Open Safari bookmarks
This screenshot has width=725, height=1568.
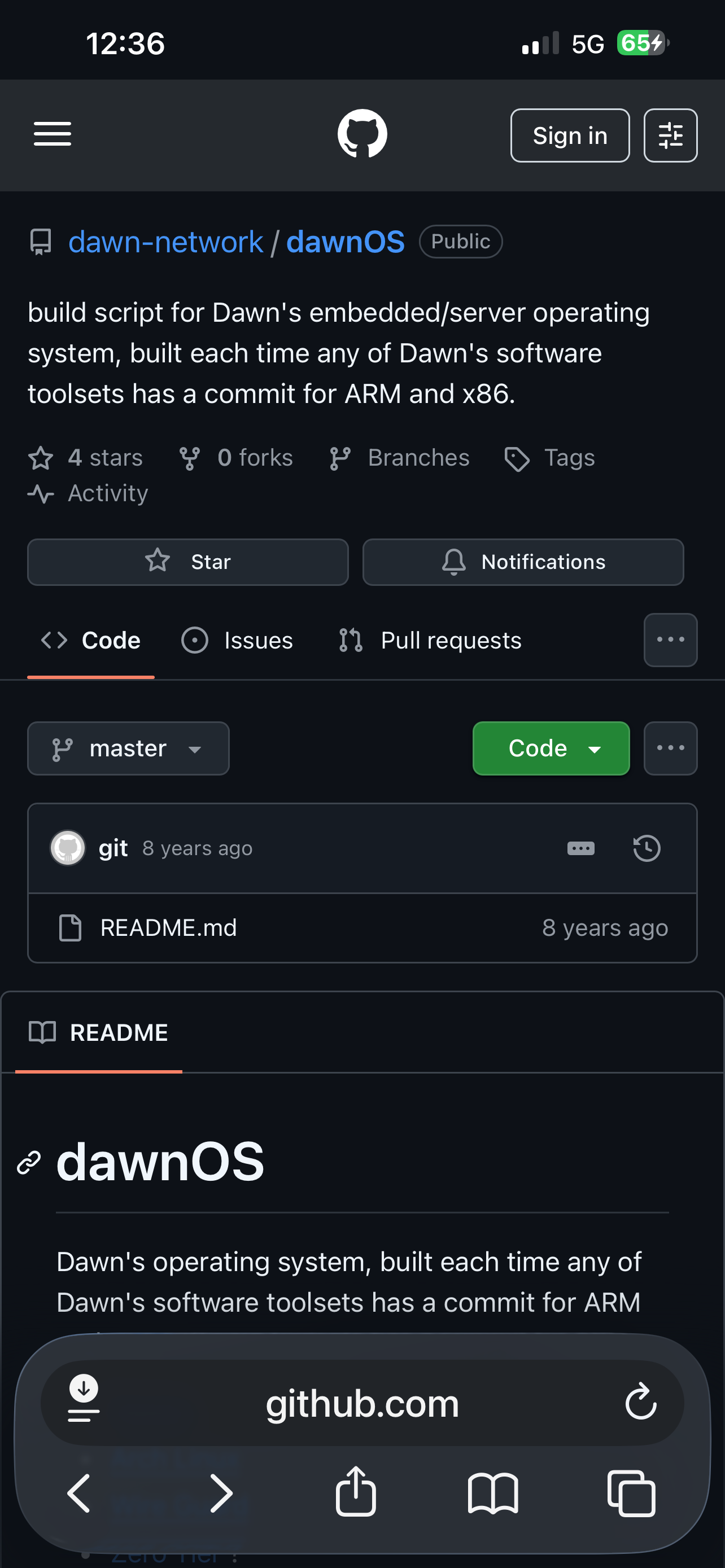[x=493, y=1492]
